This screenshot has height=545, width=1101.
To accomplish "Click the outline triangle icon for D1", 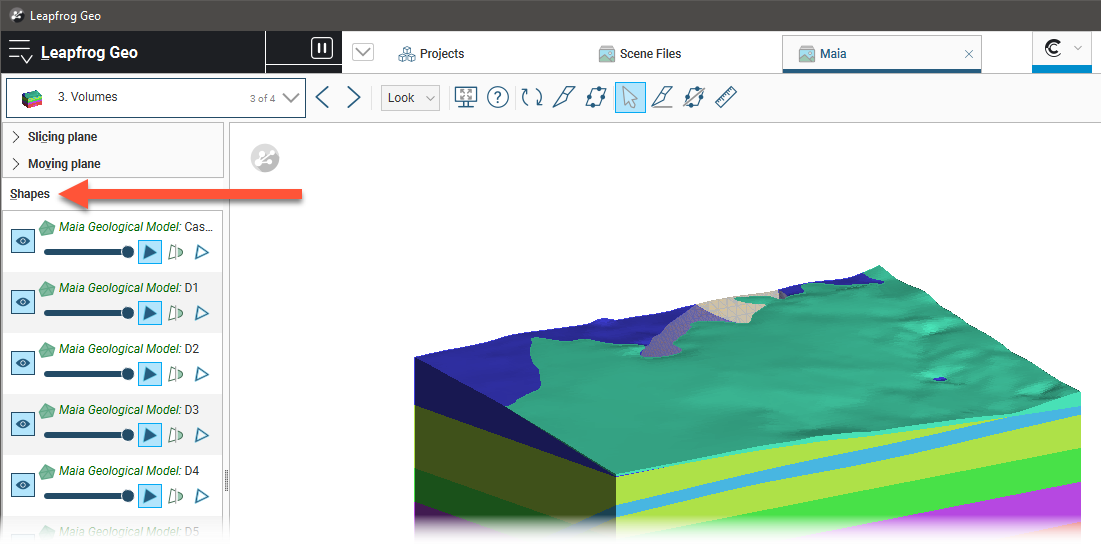I will [x=202, y=313].
